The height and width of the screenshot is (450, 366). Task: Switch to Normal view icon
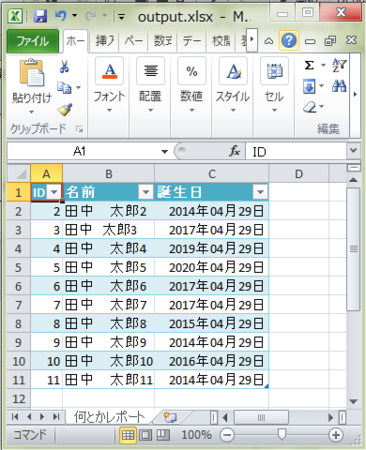point(128,435)
